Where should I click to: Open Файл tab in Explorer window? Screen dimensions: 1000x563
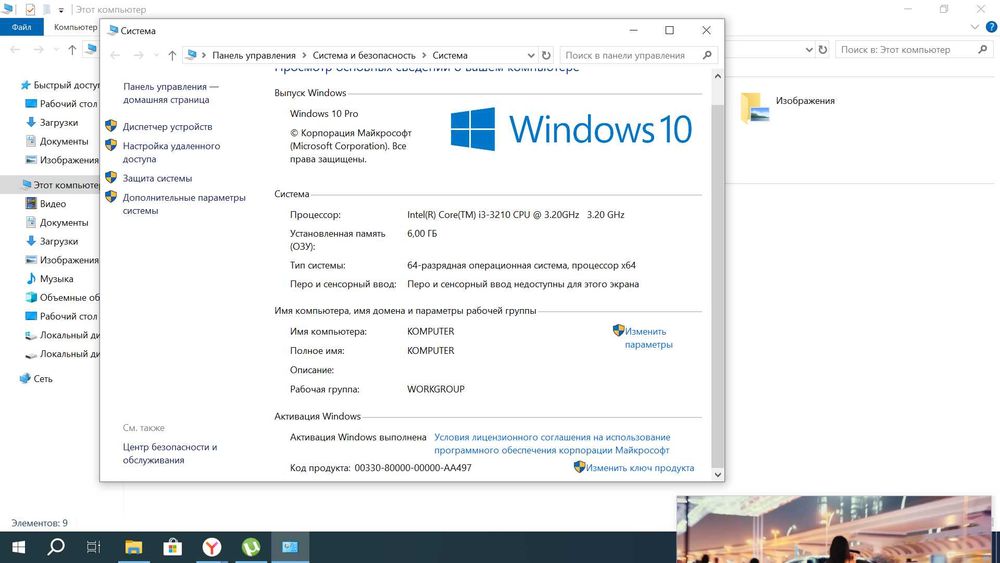(22, 27)
